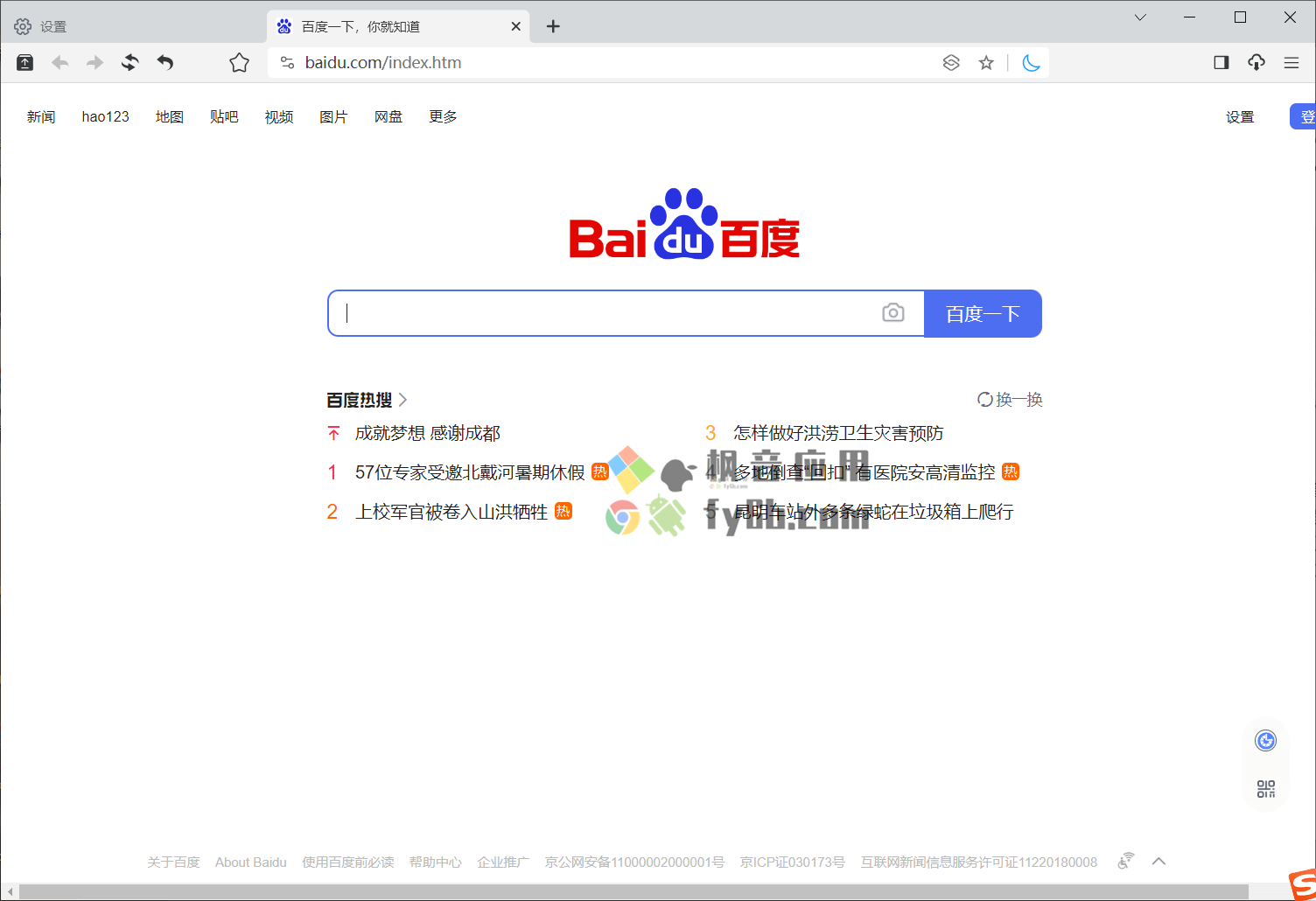Screen dimensions: 1316x901
Task: Click the 百度一下 search button
Action: click(x=983, y=313)
